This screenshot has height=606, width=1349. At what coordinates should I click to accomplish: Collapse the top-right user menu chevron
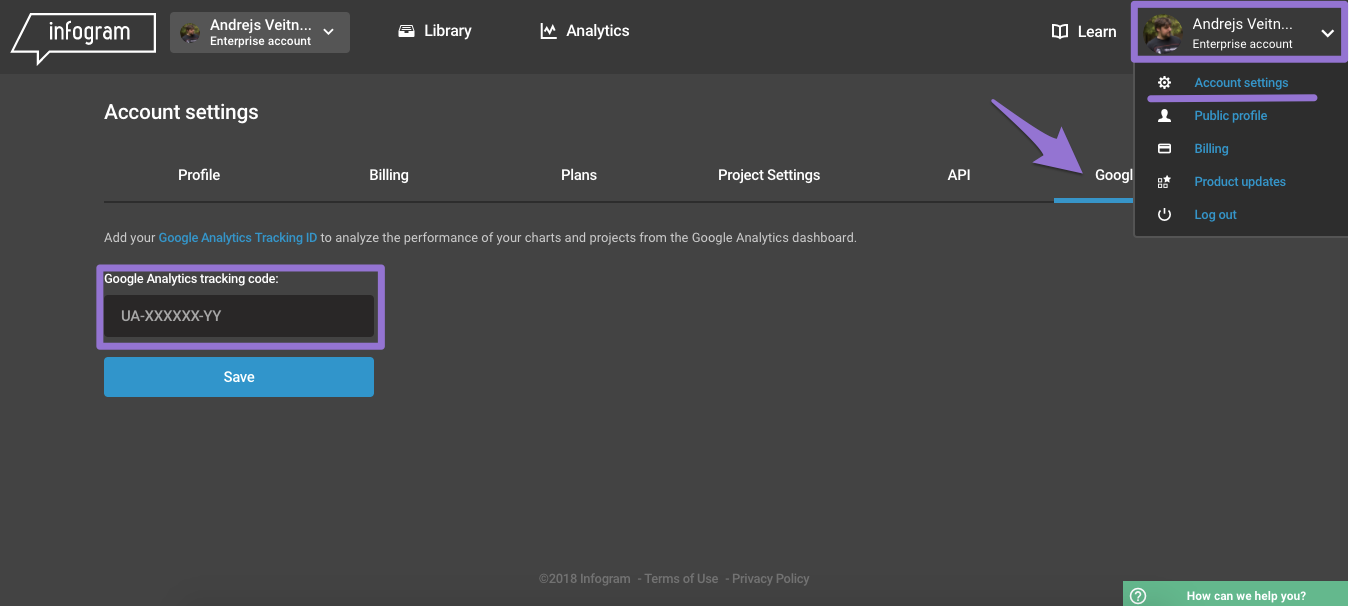point(1327,33)
